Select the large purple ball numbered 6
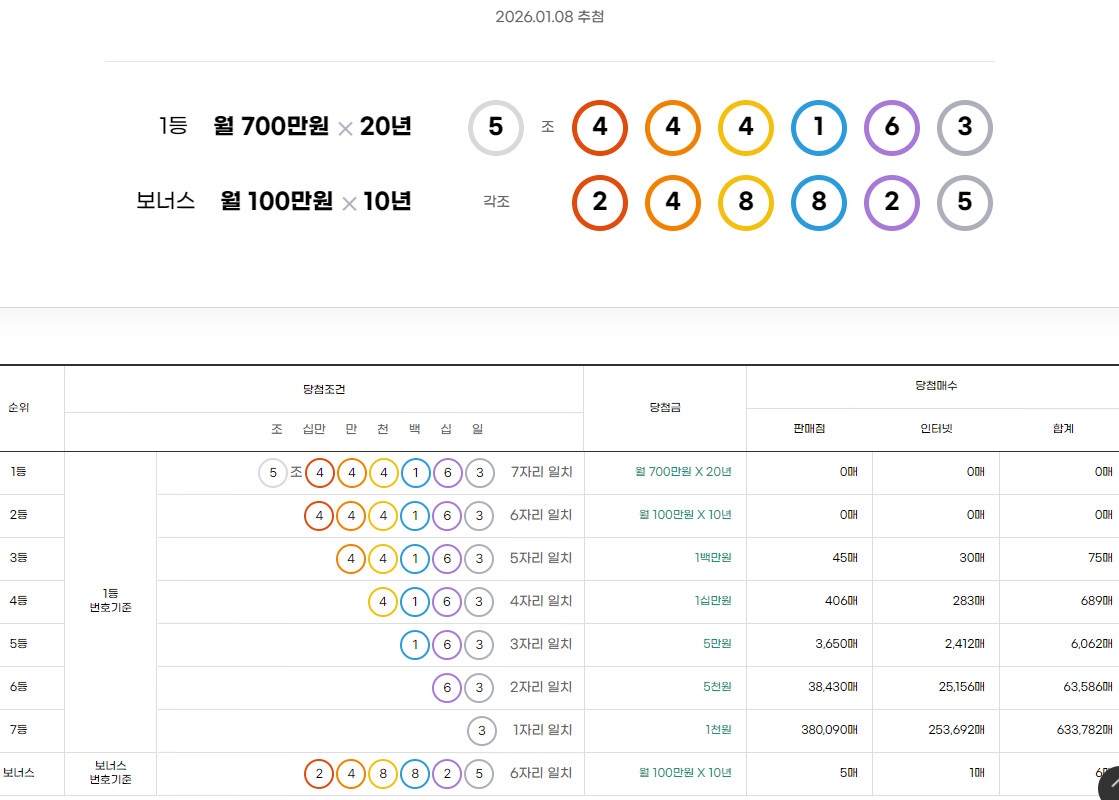The image size is (1119, 800). (x=891, y=128)
